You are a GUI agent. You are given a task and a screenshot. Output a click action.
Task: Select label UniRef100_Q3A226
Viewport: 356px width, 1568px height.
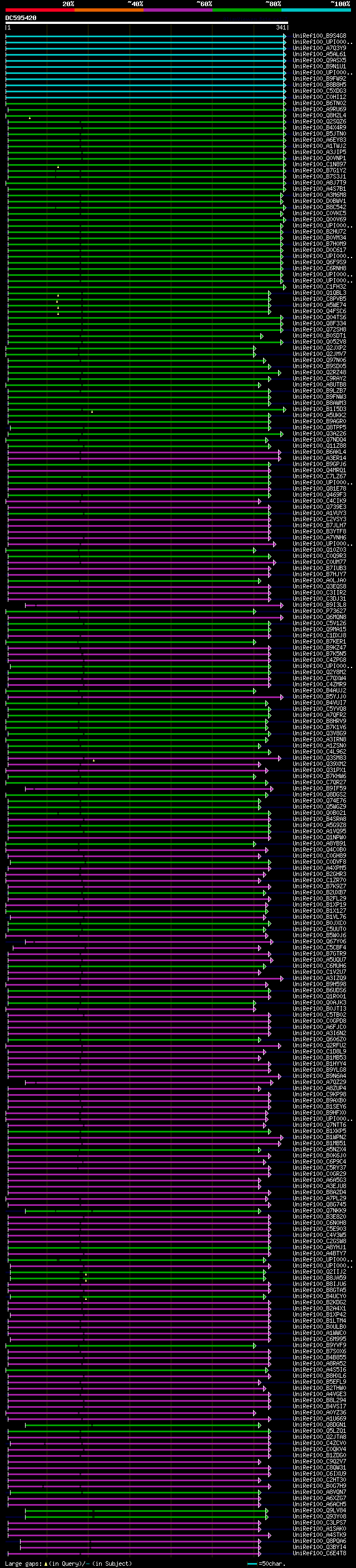[319, 433]
